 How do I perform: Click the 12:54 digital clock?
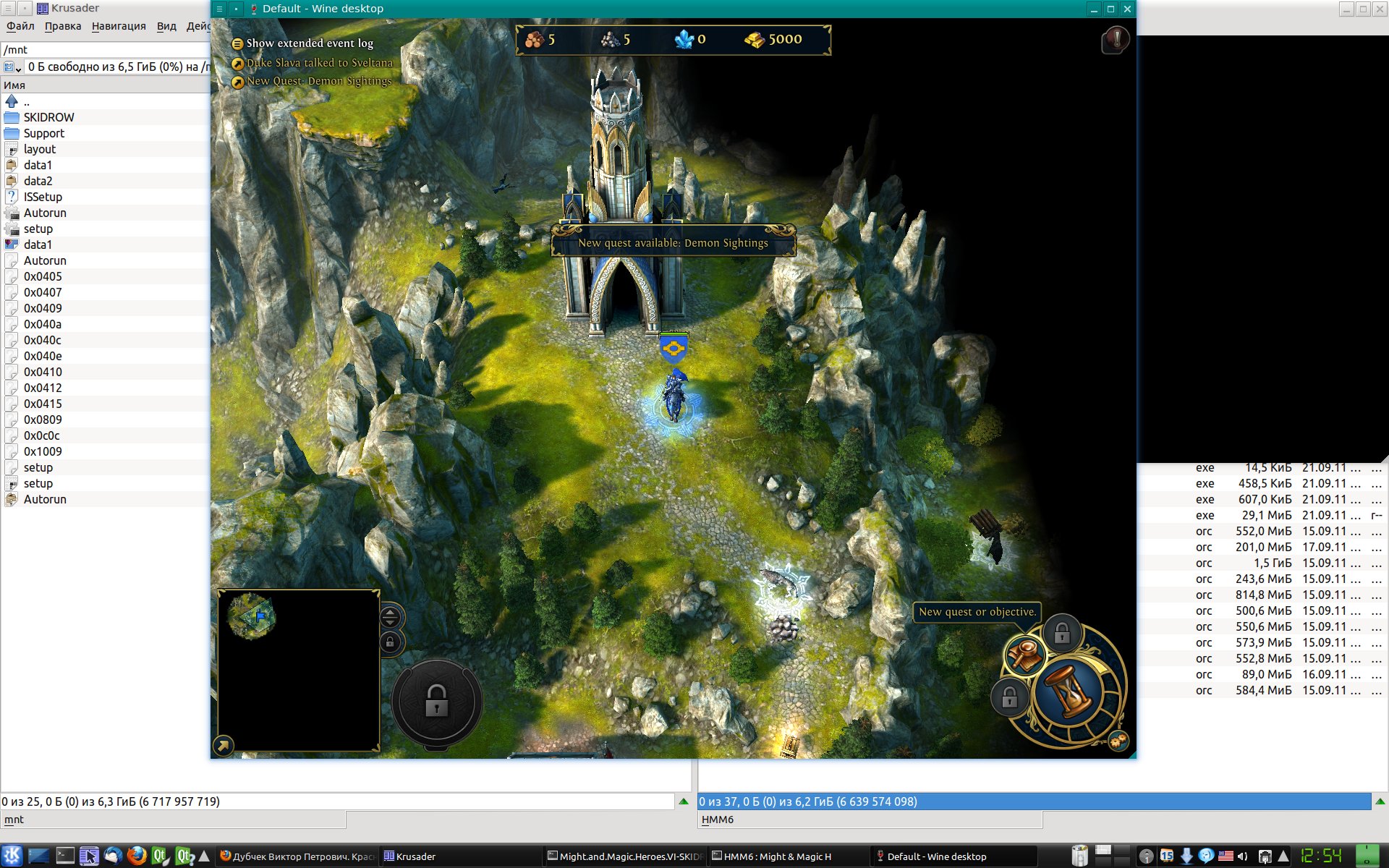(1321, 856)
